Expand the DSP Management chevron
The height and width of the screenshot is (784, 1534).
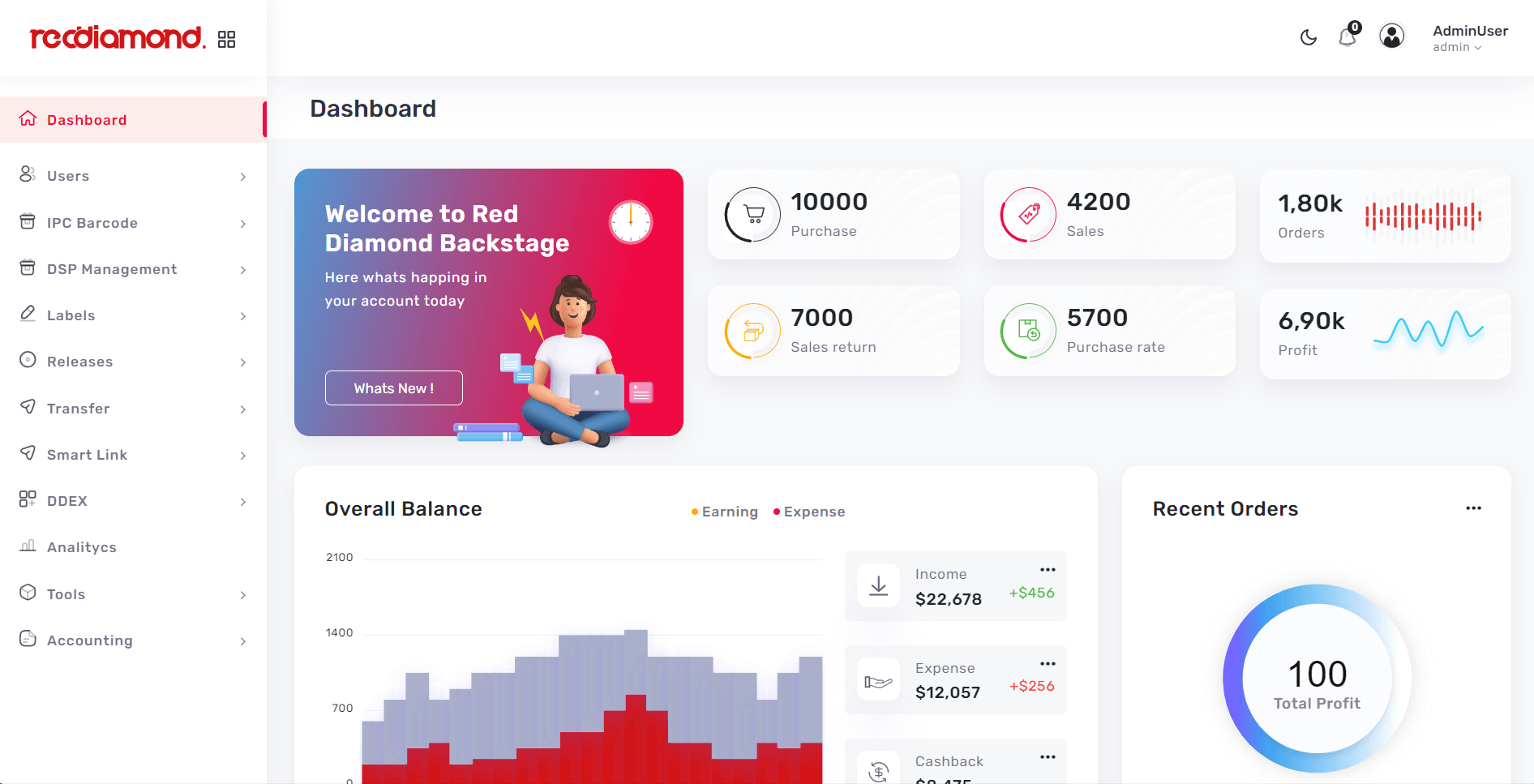(x=243, y=270)
